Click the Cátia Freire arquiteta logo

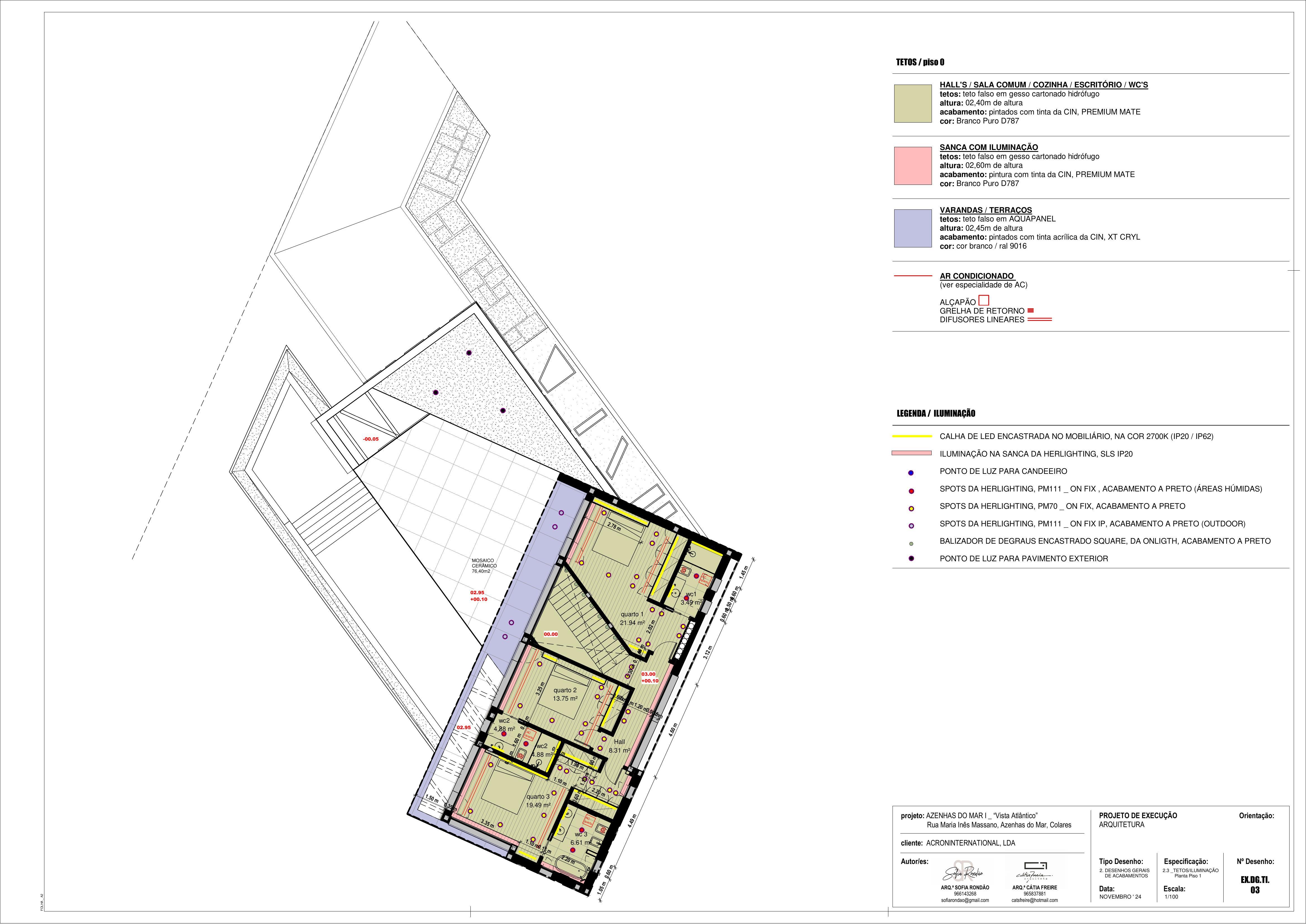tap(1034, 871)
